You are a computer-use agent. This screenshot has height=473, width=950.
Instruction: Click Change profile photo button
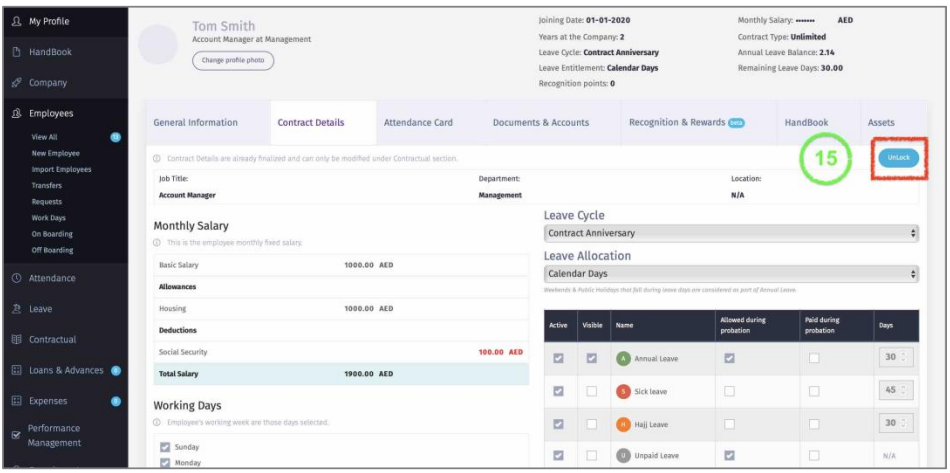pos(232,60)
